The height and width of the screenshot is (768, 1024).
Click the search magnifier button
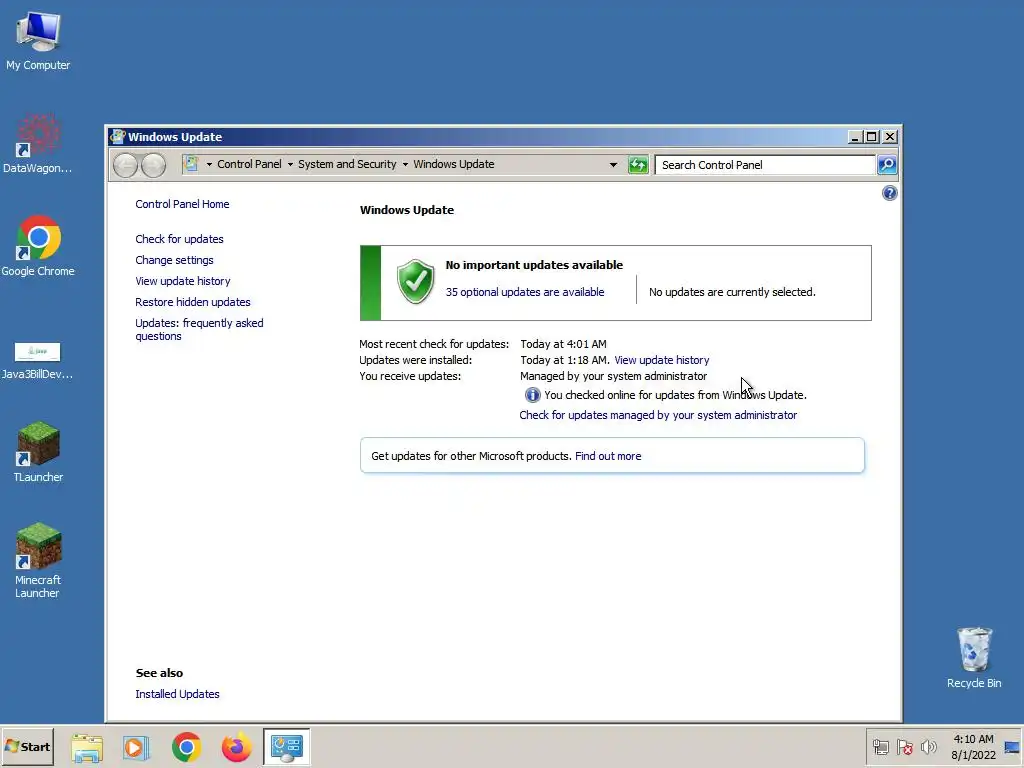click(x=887, y=165)
